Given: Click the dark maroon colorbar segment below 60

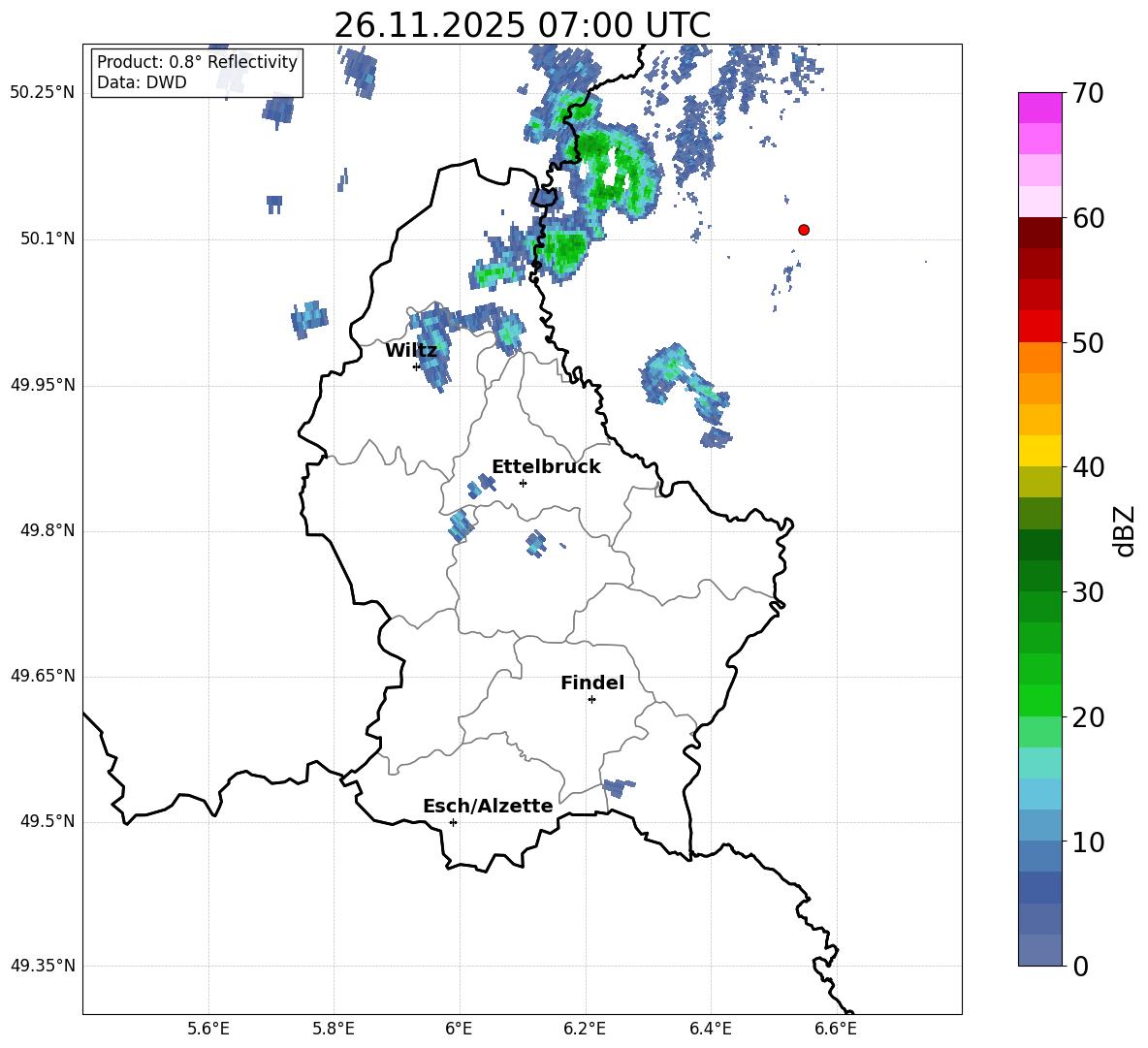Looking at the screenshot, I should (1040, 233).
